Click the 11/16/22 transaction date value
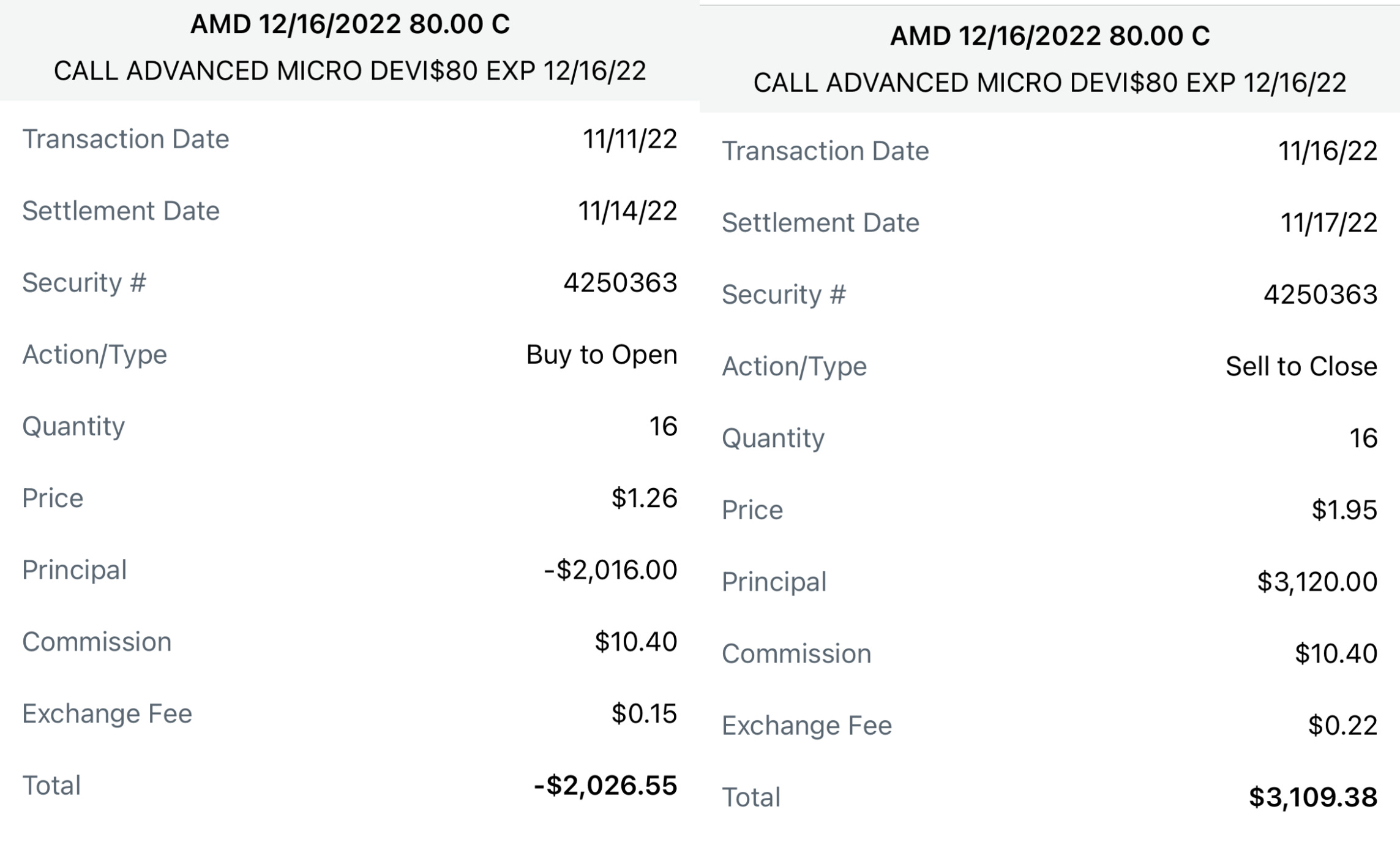 1328,151
